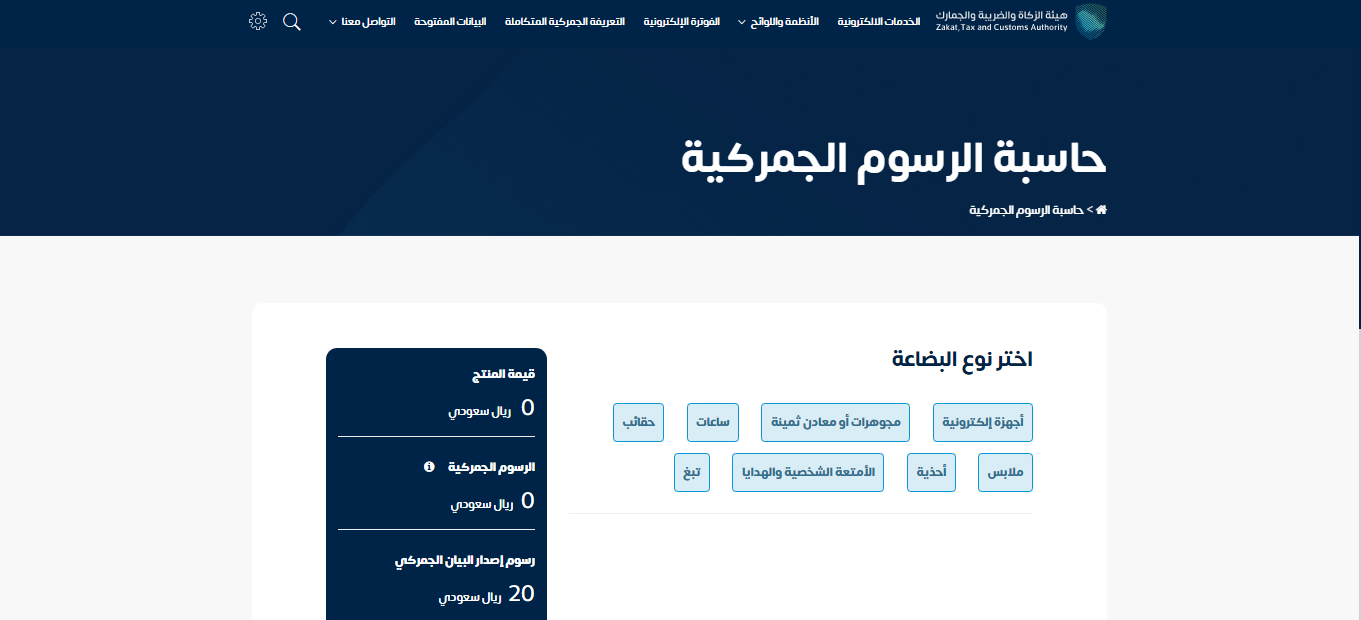This screenshot has height=620, width=1361.
Task: Select the أحذية goods category
Action: [931, 472]
